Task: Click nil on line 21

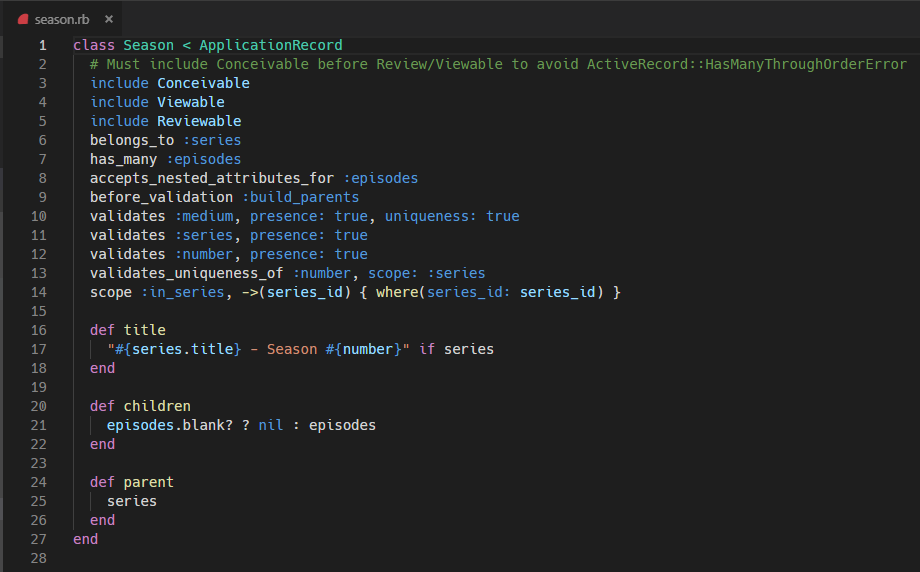Action: (x=270, y=425)
